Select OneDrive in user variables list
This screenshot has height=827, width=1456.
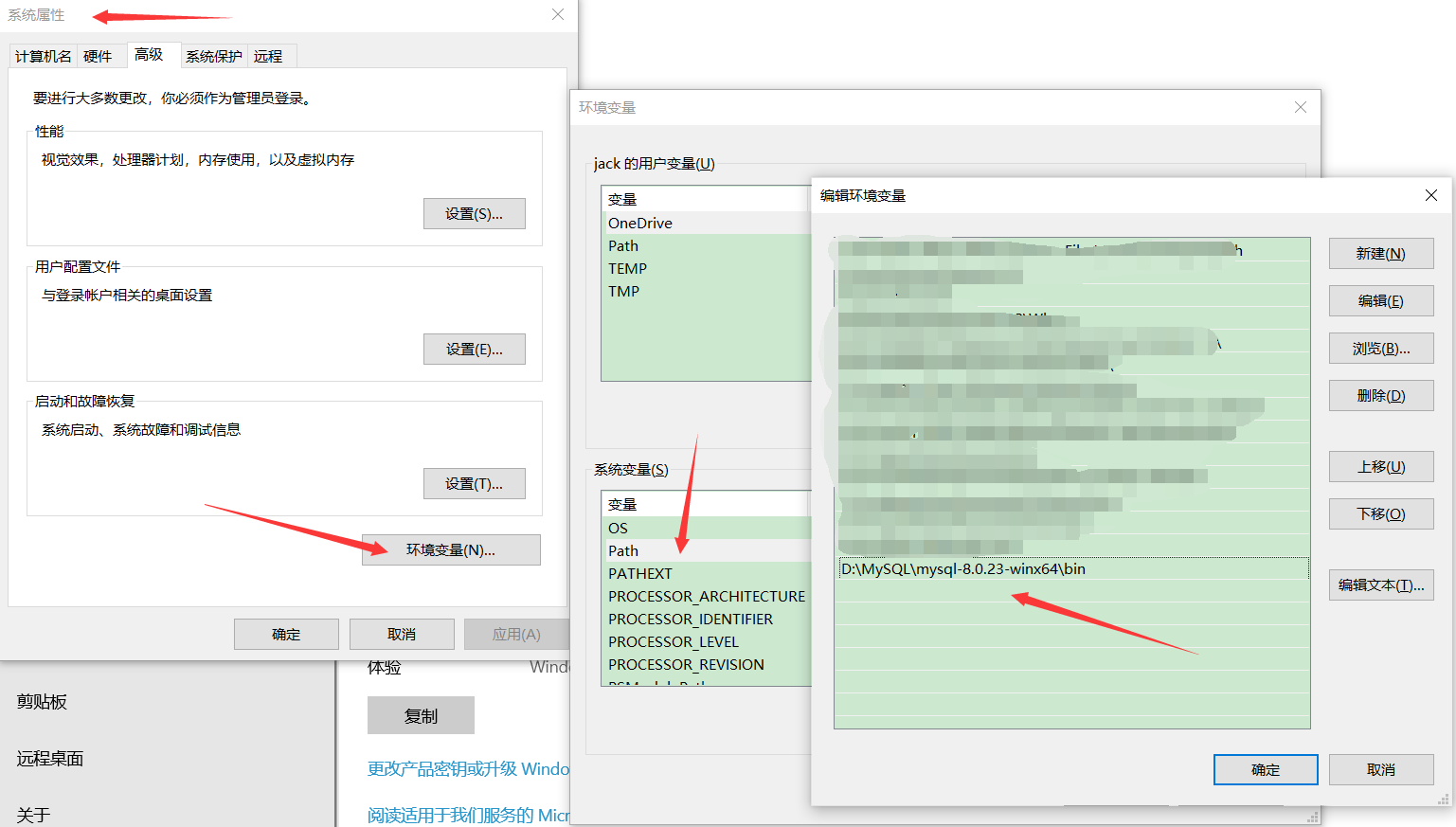click(x=707, y=223)
